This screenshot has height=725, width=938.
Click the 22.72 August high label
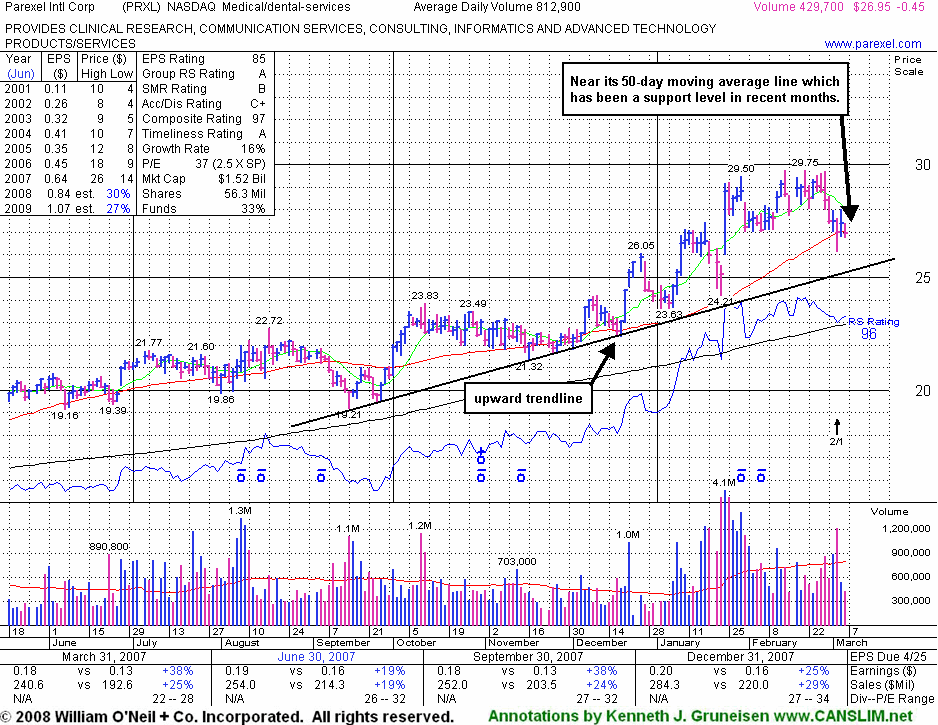[x=269, y=321]
